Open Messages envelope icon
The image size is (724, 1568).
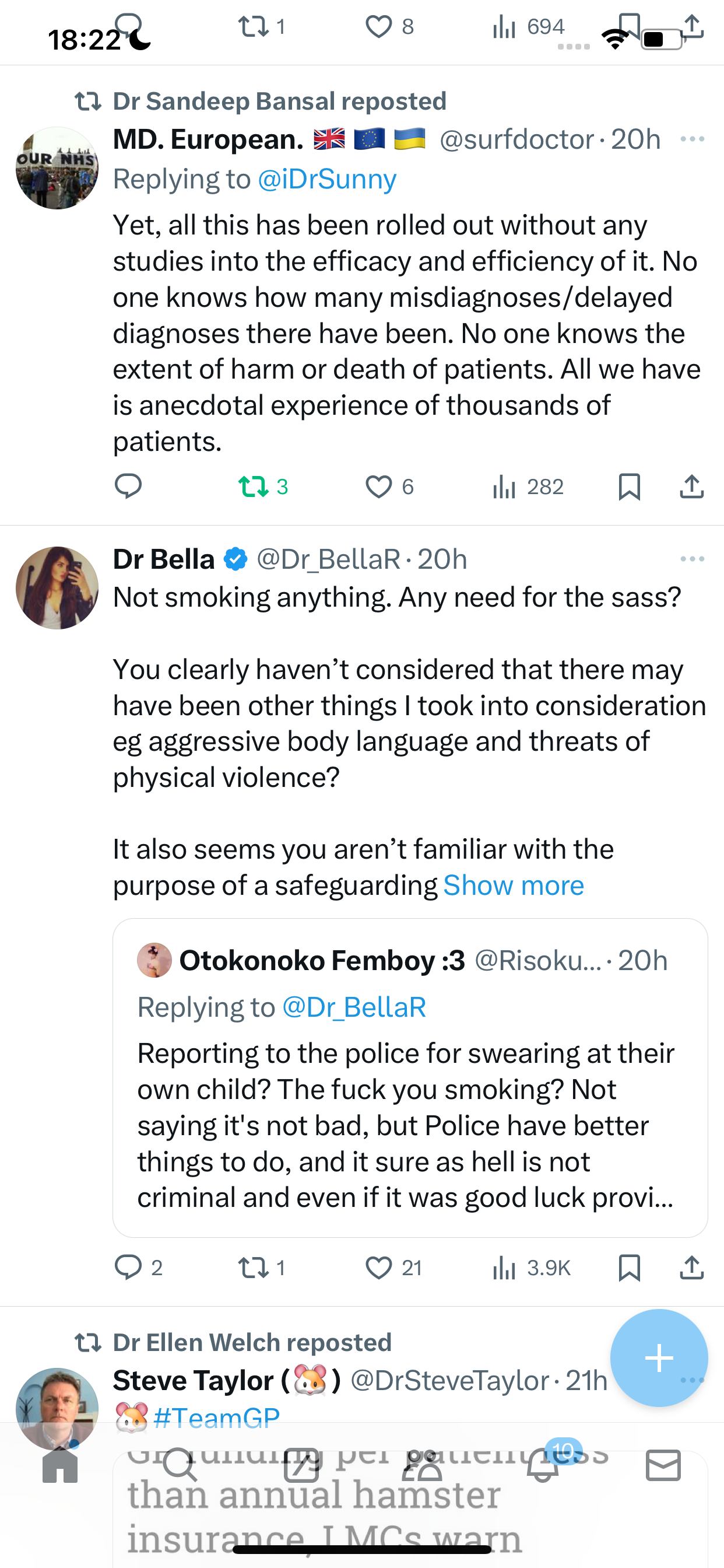pyautogui.click(x=663, y=1466)
